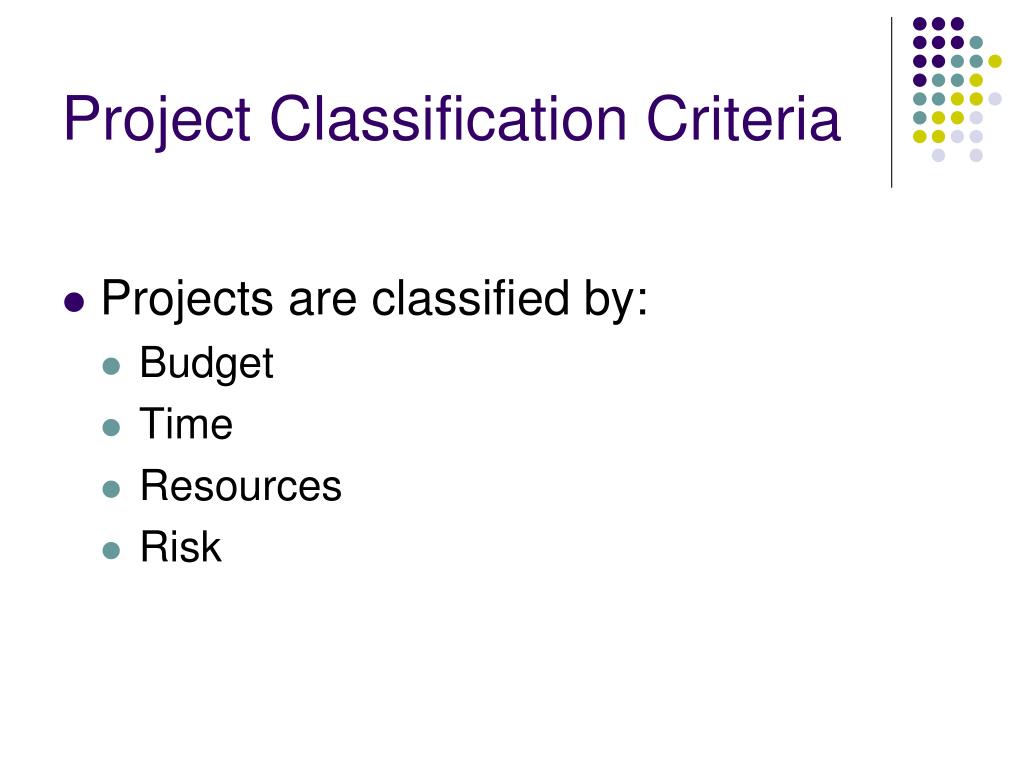
Task: Click the word 'Risk'
Action: pyautogui.click(x=181, y=547)
